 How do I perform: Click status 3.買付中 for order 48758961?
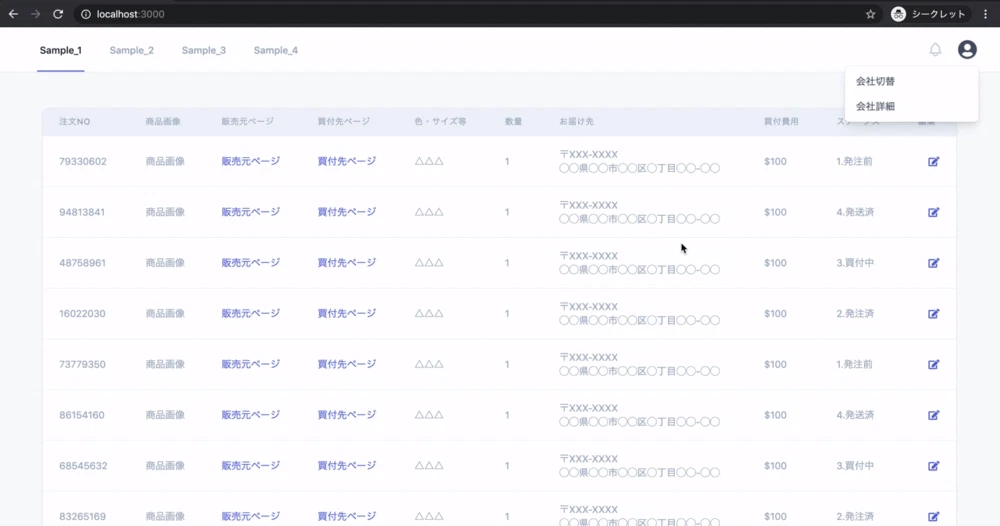click(x=855, y=263)
